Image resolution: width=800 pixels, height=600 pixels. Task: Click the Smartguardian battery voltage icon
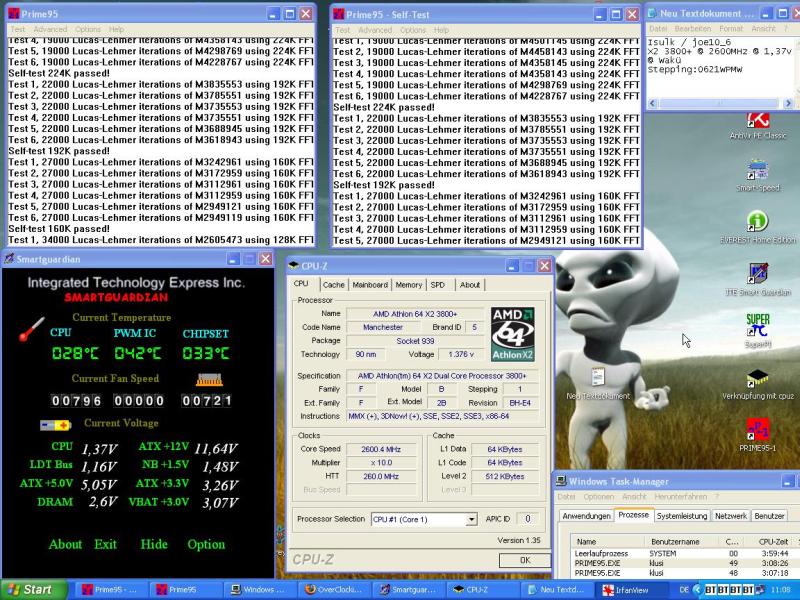click(55, 424)
